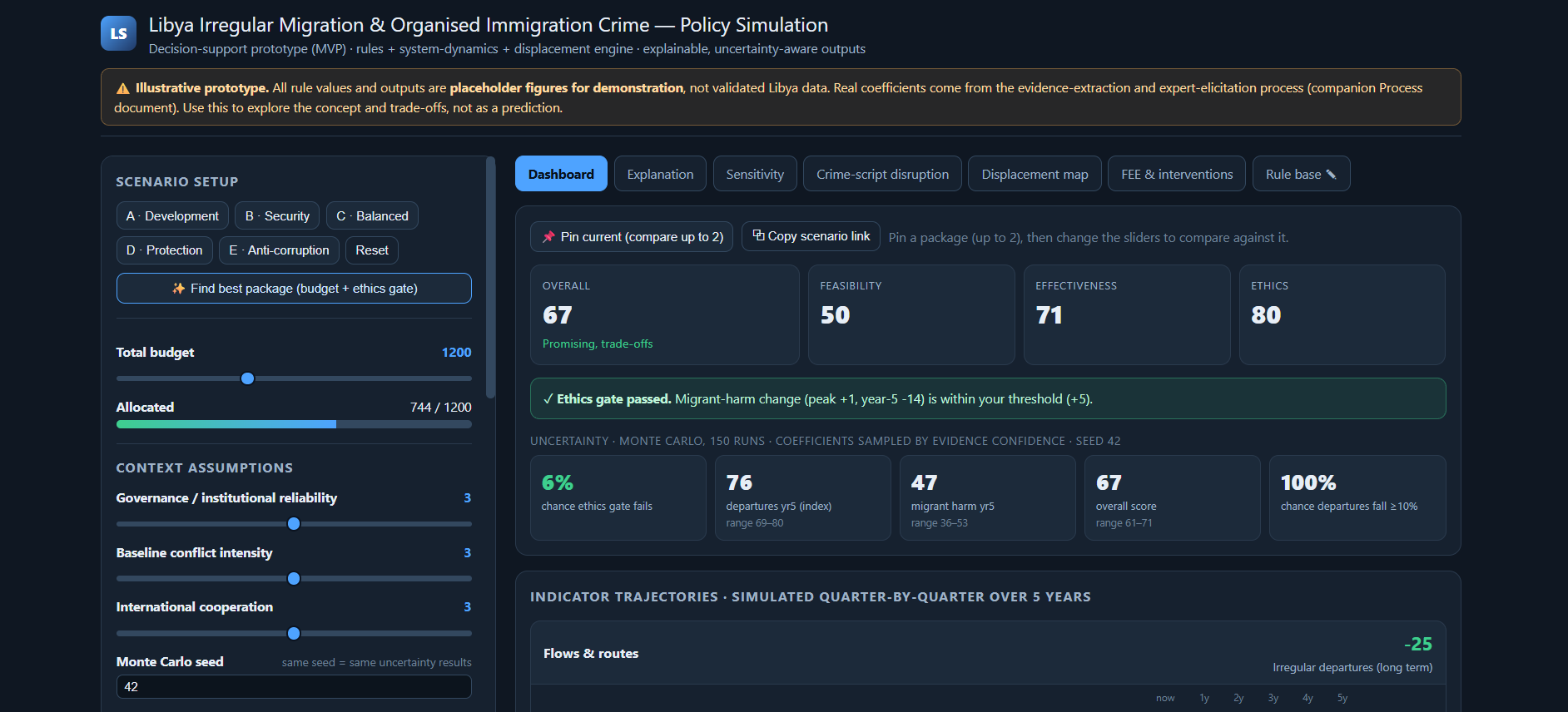Open the Explanation tab
The width and height of the screenshot is (1568, 712).
pyautogui.click(x=660, y=174)
